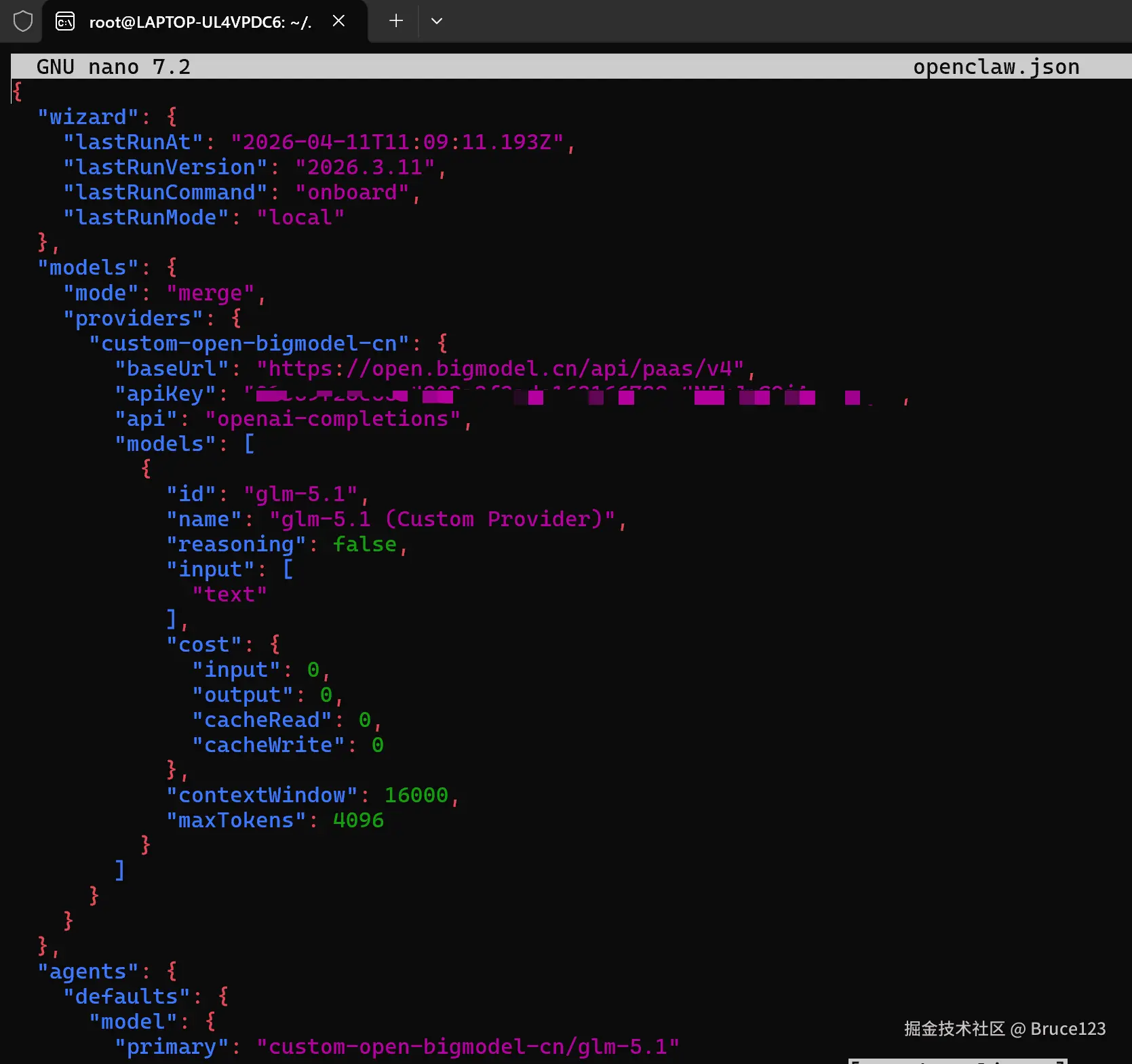Click the timestamp "2026-04-11T11:09:11.193Z"
The width and height of the screenshot is (1132, 1064).
click(397, 142)
